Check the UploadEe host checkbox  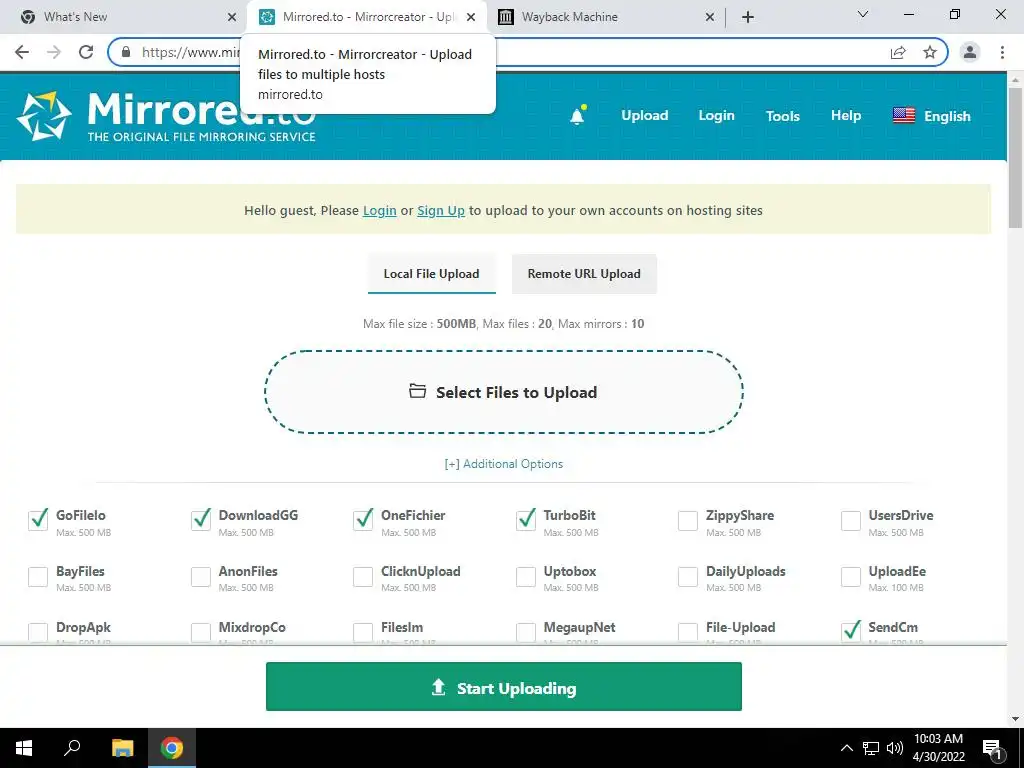pos(850,577)
